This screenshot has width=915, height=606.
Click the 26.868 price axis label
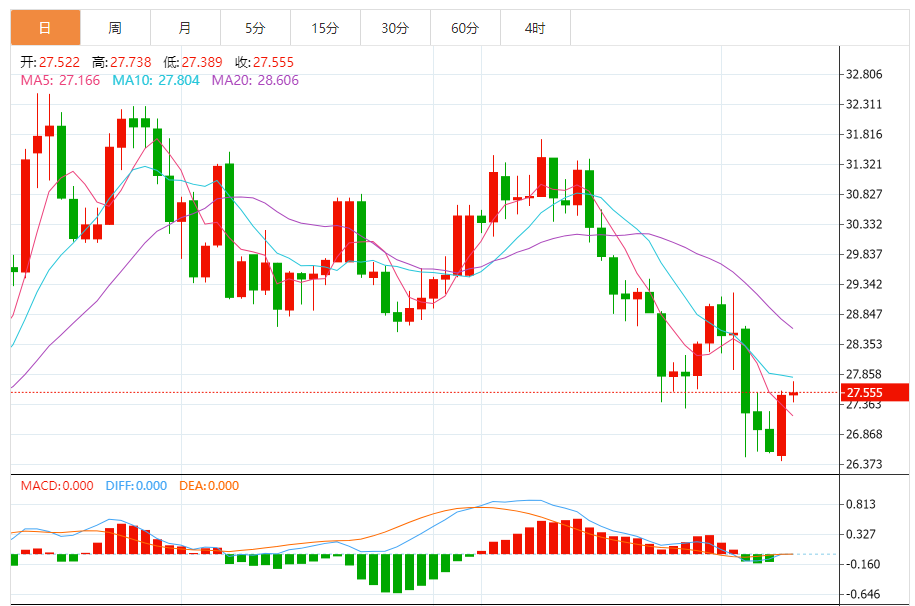tap(864, 434)
